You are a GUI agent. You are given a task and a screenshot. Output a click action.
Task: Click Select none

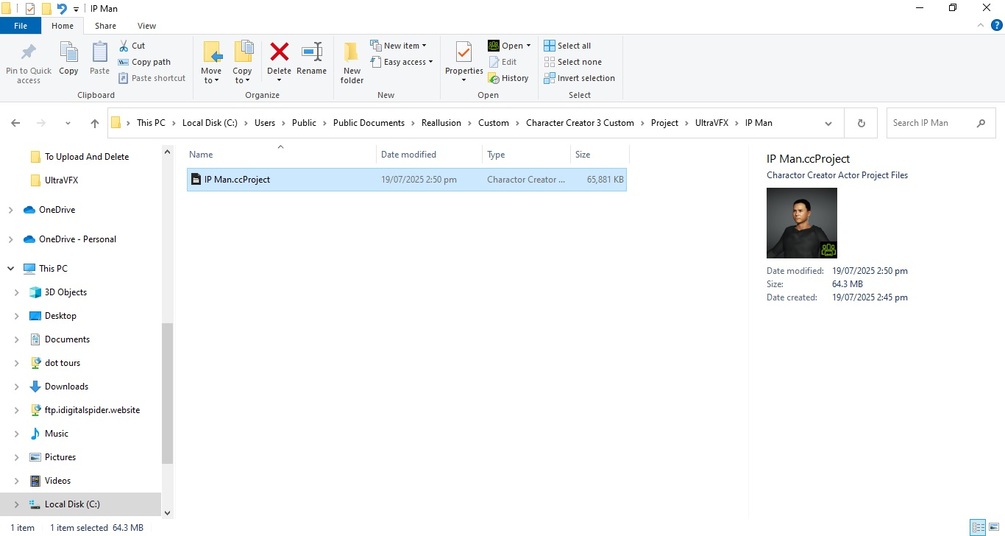573,62
